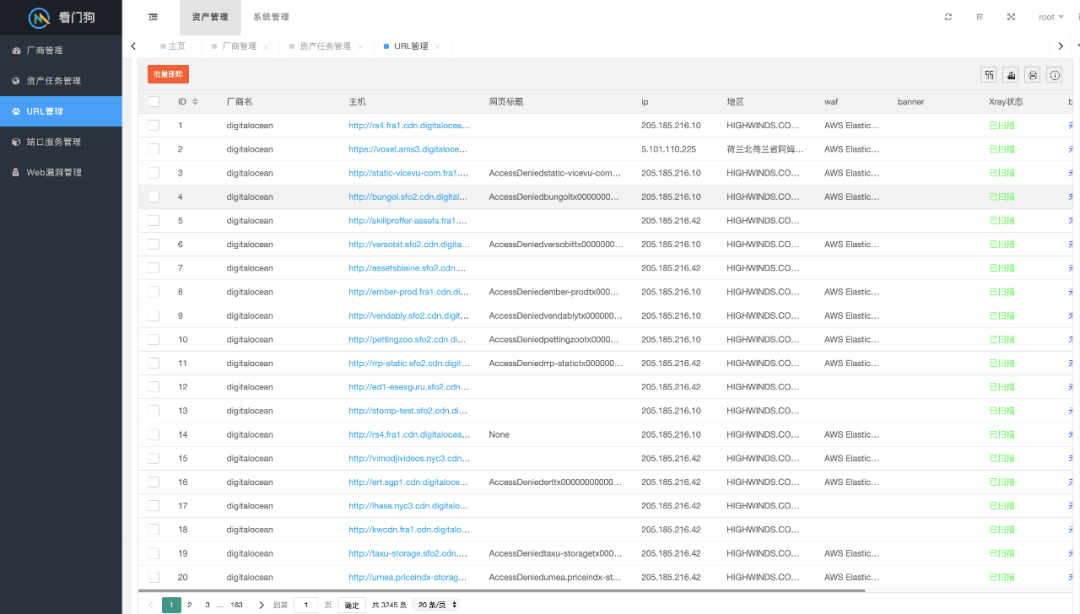The height and width of the screenshot is (614, 1080).
Task: Toggle the select-all header checkbox
Action: click(154, 102)
